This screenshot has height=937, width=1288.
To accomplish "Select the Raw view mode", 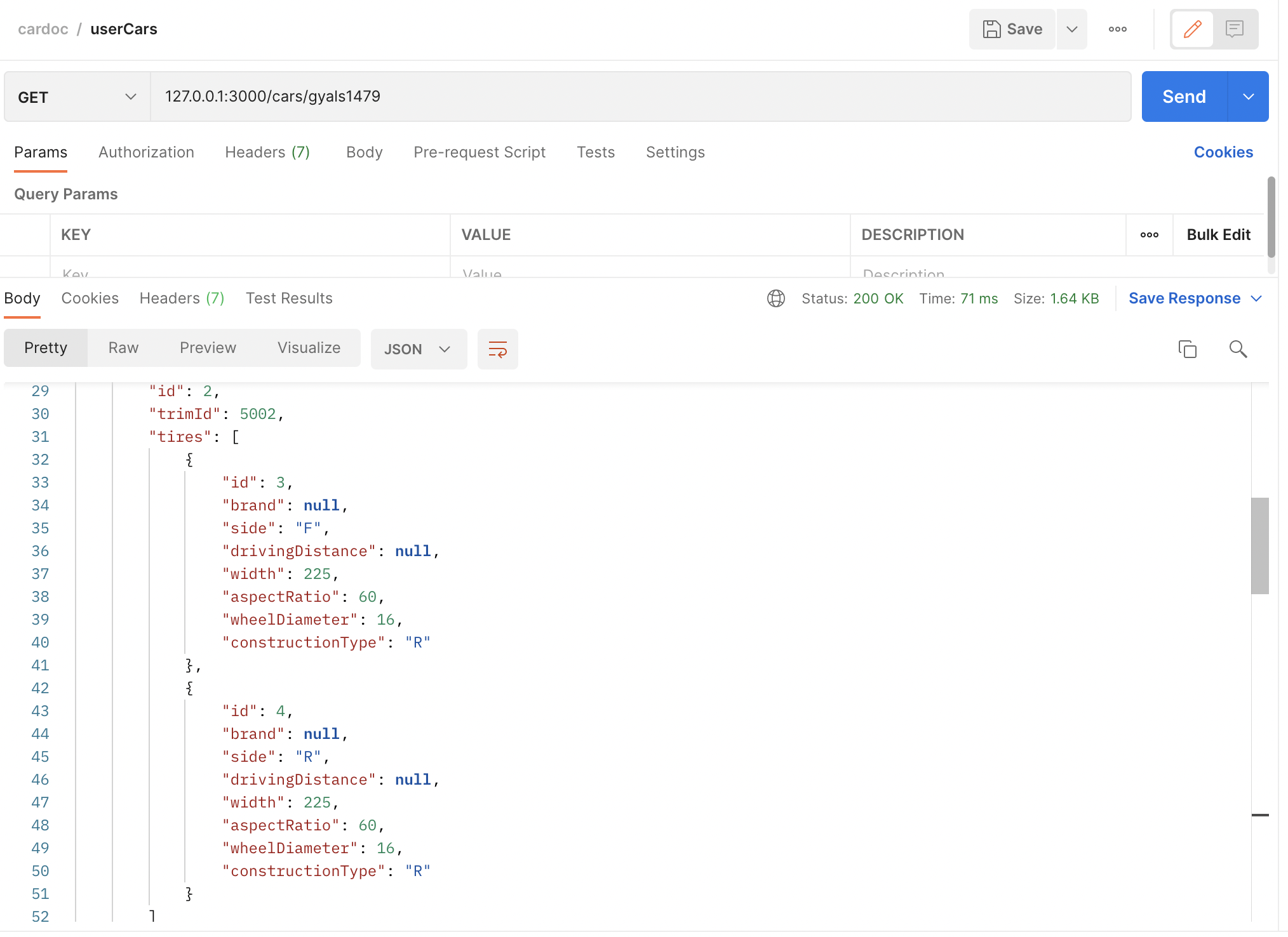I will (x=123, y=348).
